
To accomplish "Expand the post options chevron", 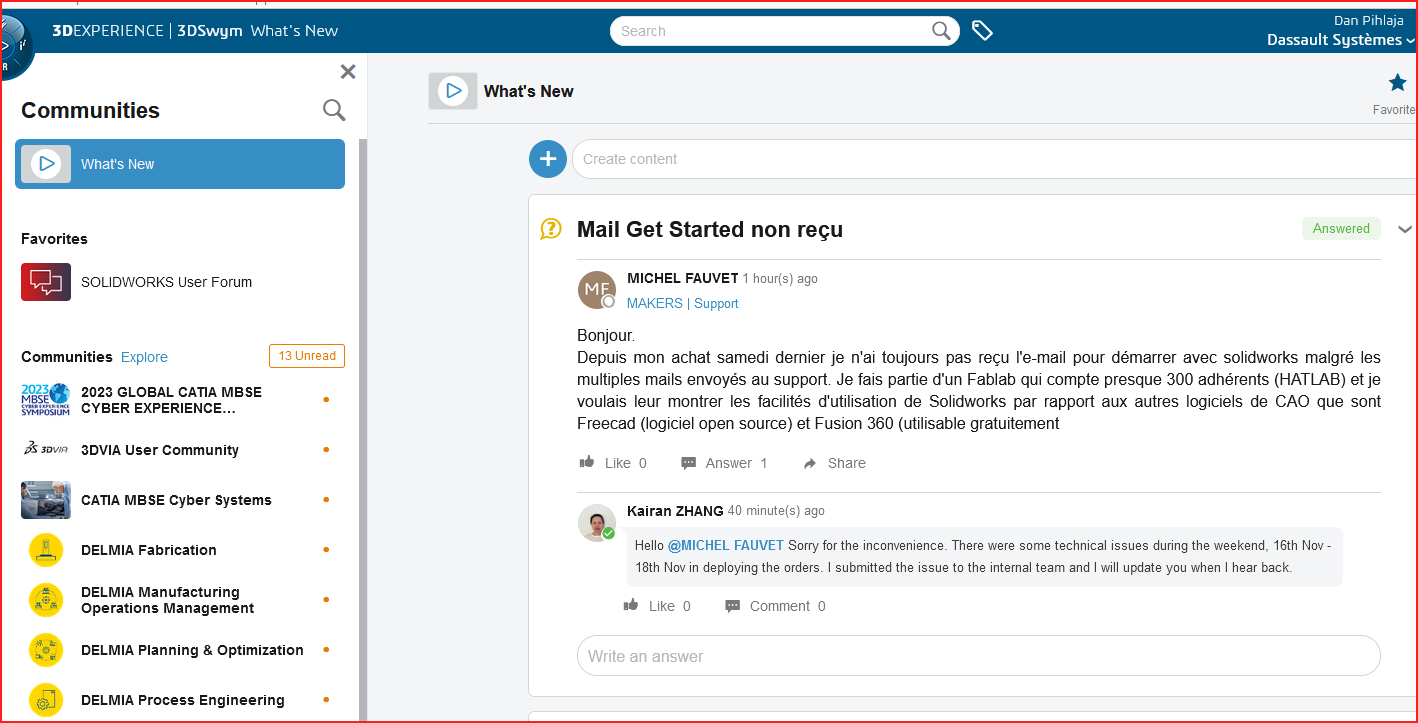I will pyautogui.click(x=1404, y=229).
